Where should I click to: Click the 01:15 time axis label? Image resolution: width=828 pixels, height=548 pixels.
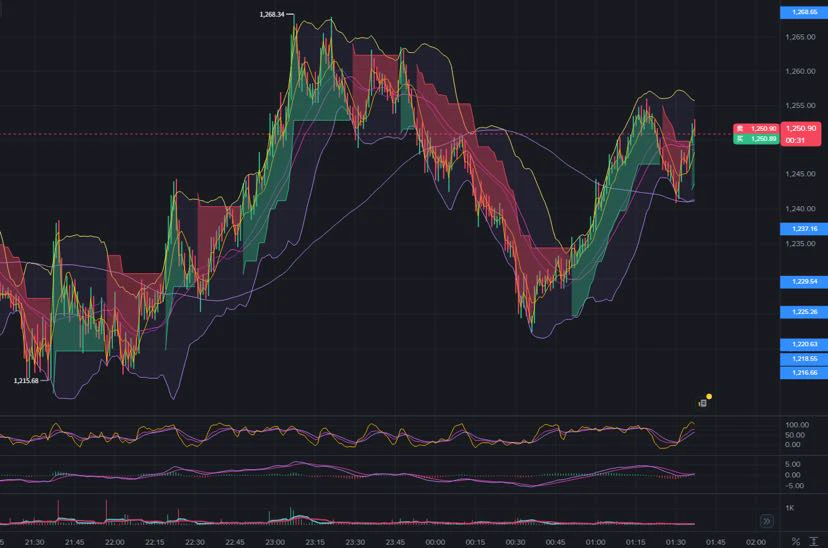pyautogui.click(x=636, y=542)
